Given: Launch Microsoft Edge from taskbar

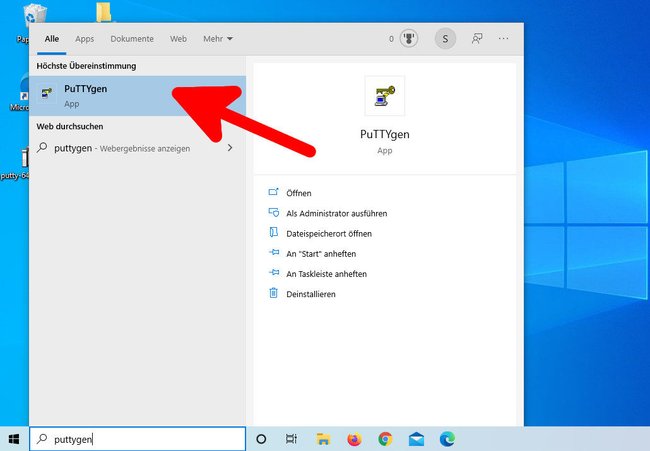Looking at the screenshot, I should [447, 439].
